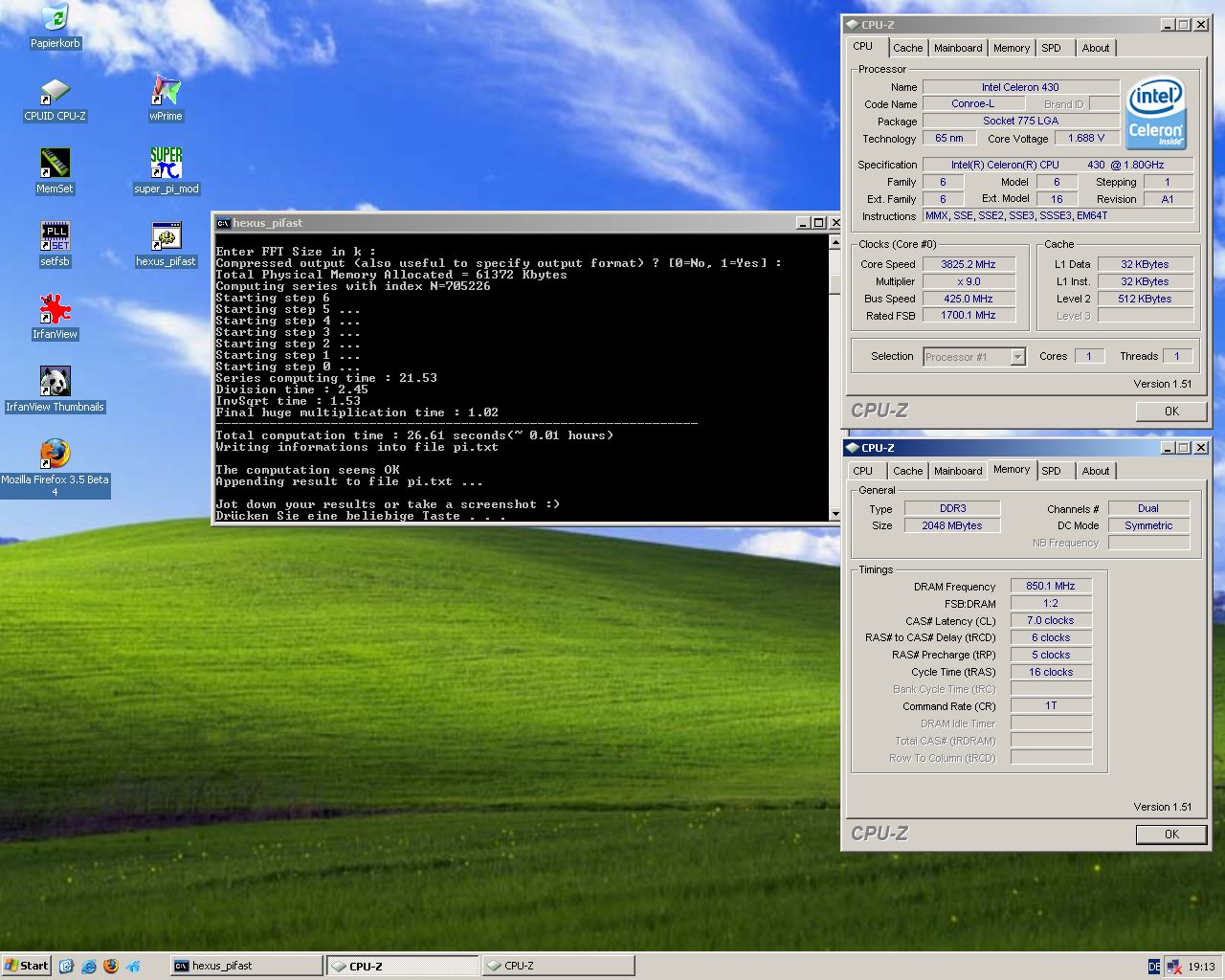Click the Code Name Conroe-L field
Image resolution: width=1225 pixels, height=980 pixels.
click(972, 104)
